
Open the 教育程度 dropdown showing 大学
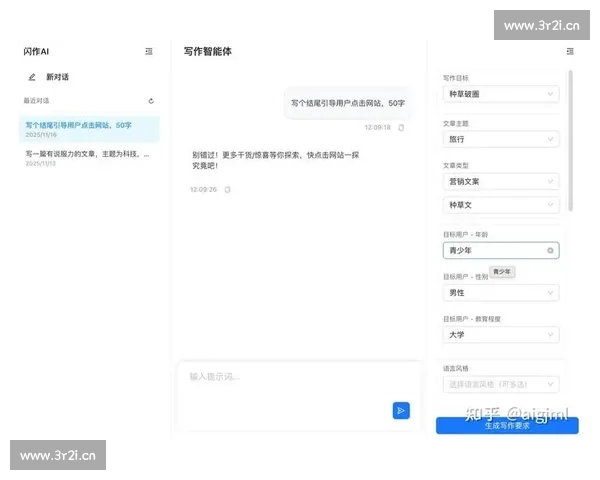click(x=501, y=335)
